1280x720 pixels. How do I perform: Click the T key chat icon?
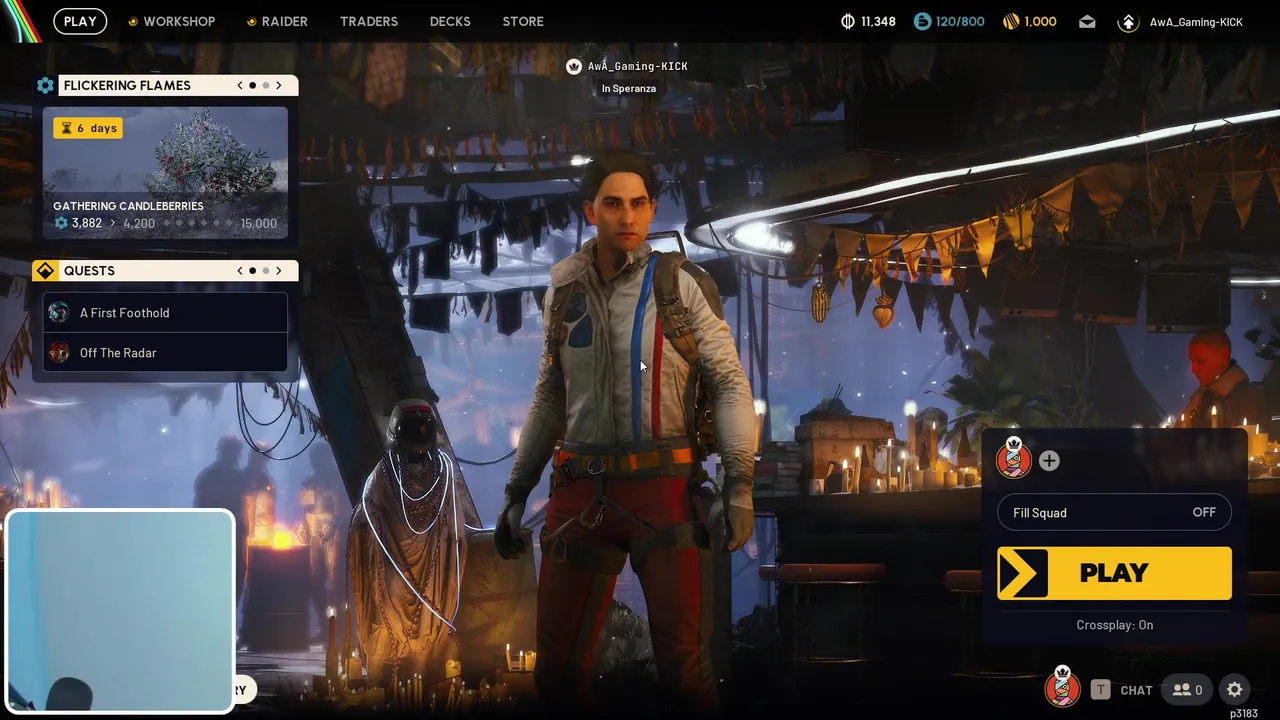pyautogui.click(x=1100, y=690)
